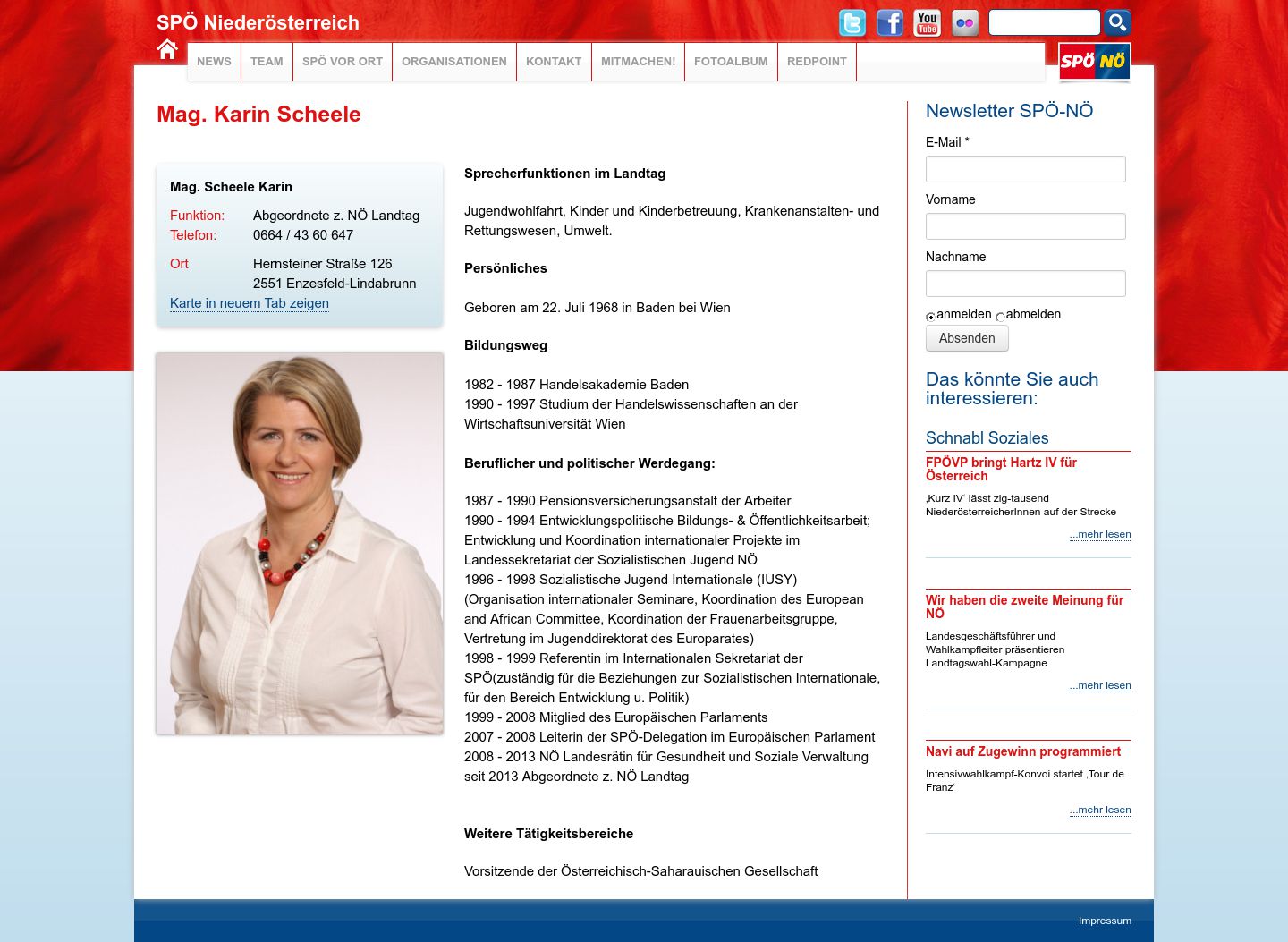Image resolution: width=1288 pixels, height=942 pixels.
Task: Click the Sprecherfunktionen im Landtag heading
Action: (x=565, y=174)
